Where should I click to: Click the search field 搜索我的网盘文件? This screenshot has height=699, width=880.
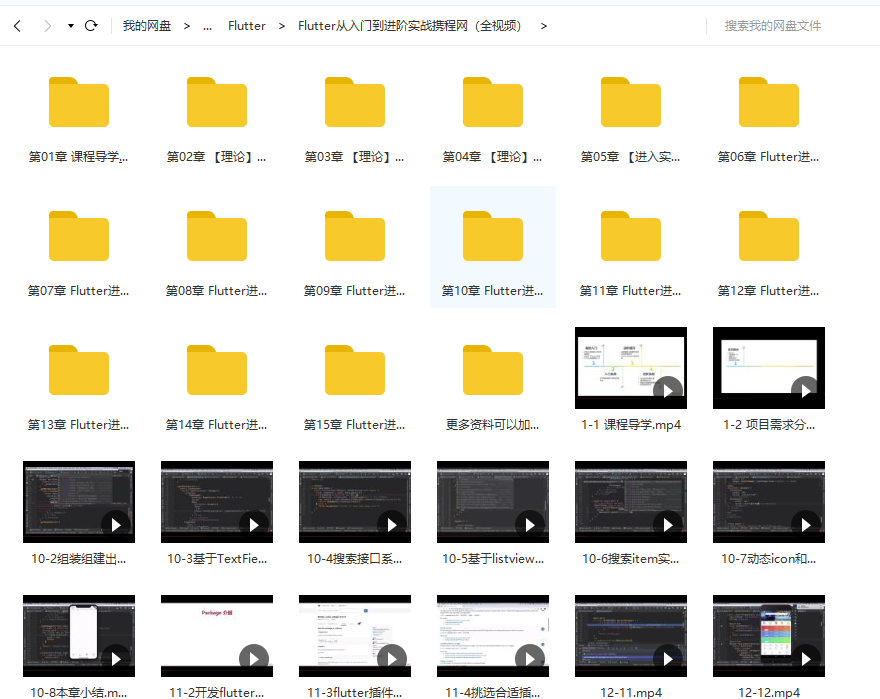coord(790,25)
